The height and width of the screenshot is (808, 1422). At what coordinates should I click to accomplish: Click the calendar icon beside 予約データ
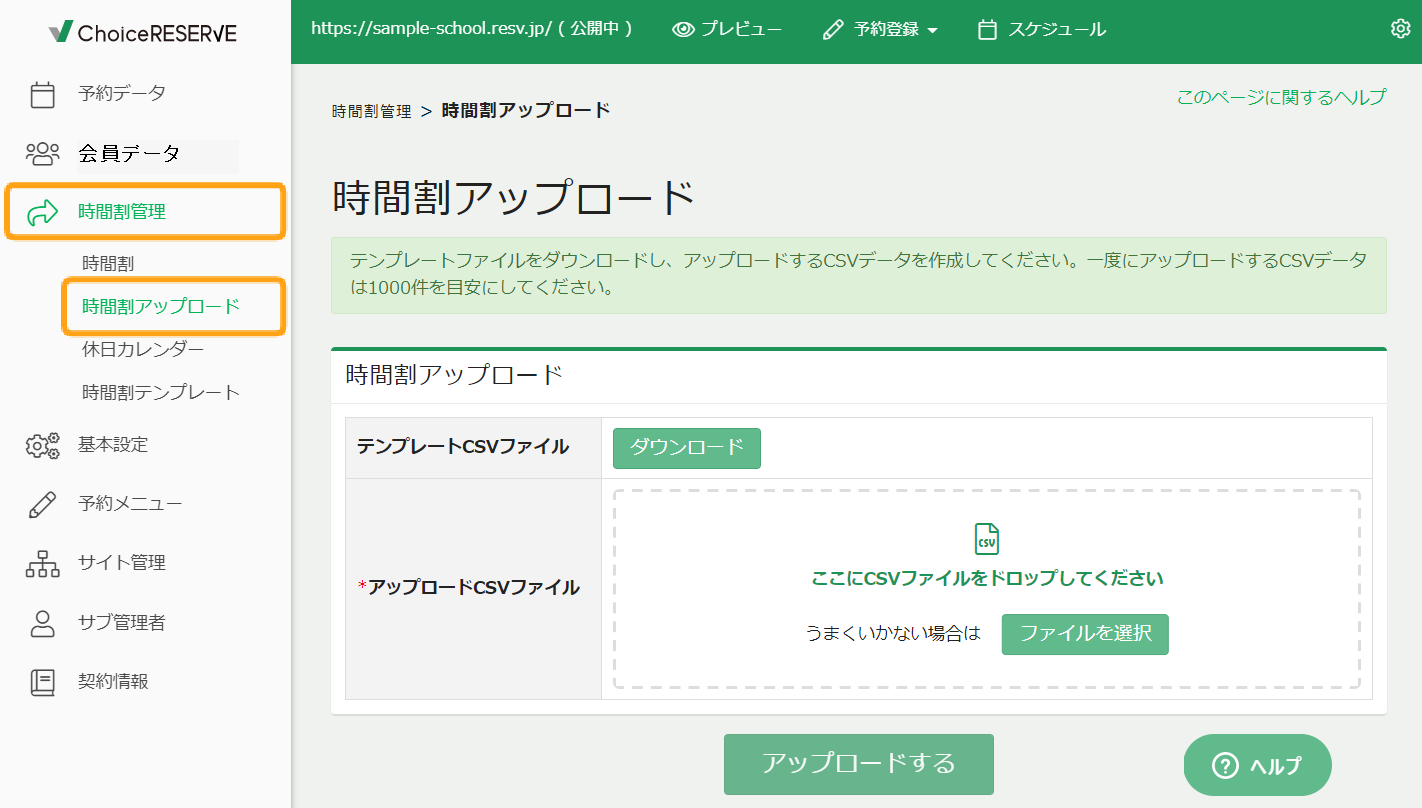42,94
